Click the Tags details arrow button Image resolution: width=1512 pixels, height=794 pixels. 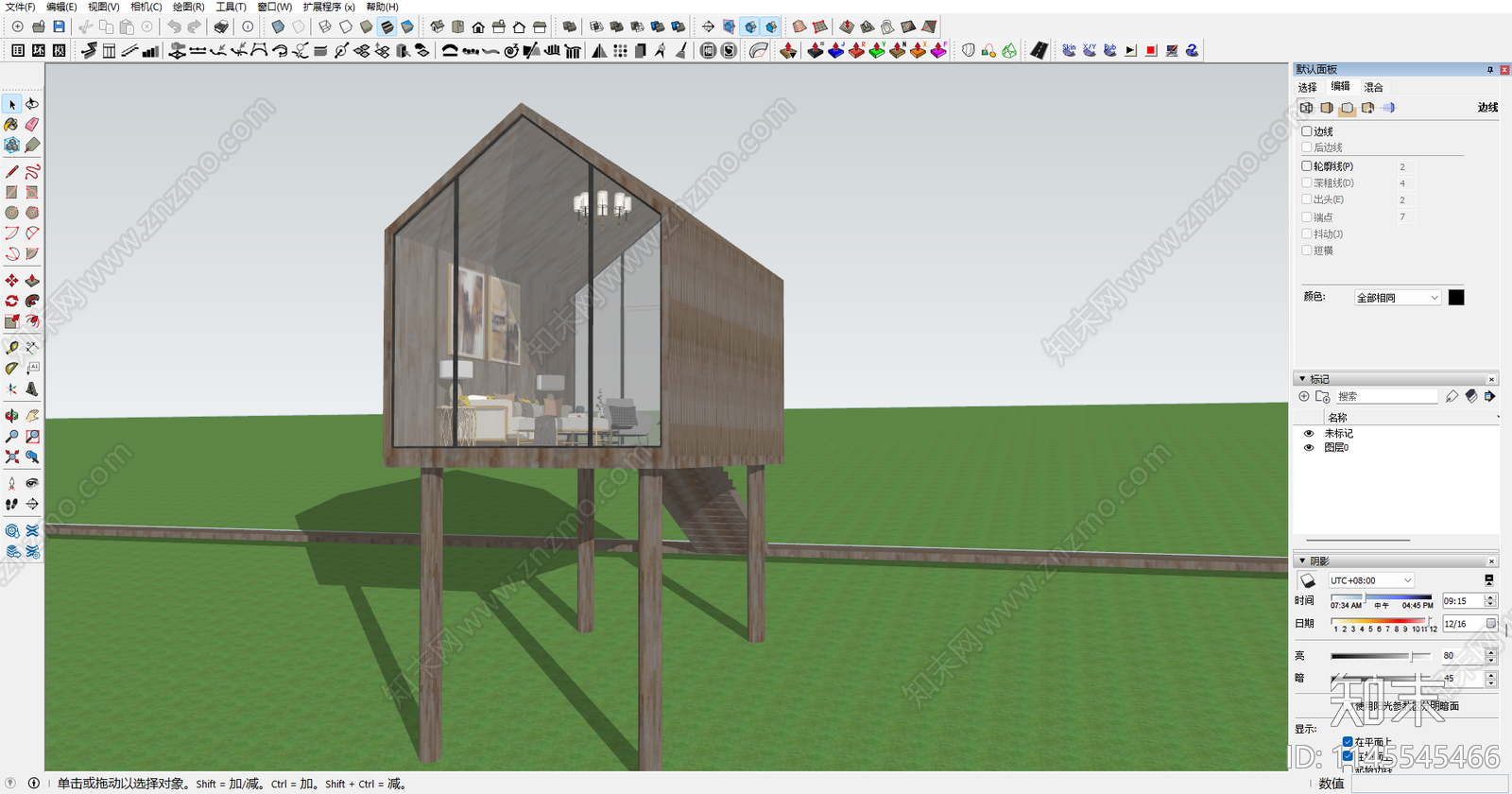tap(1490, 396)
